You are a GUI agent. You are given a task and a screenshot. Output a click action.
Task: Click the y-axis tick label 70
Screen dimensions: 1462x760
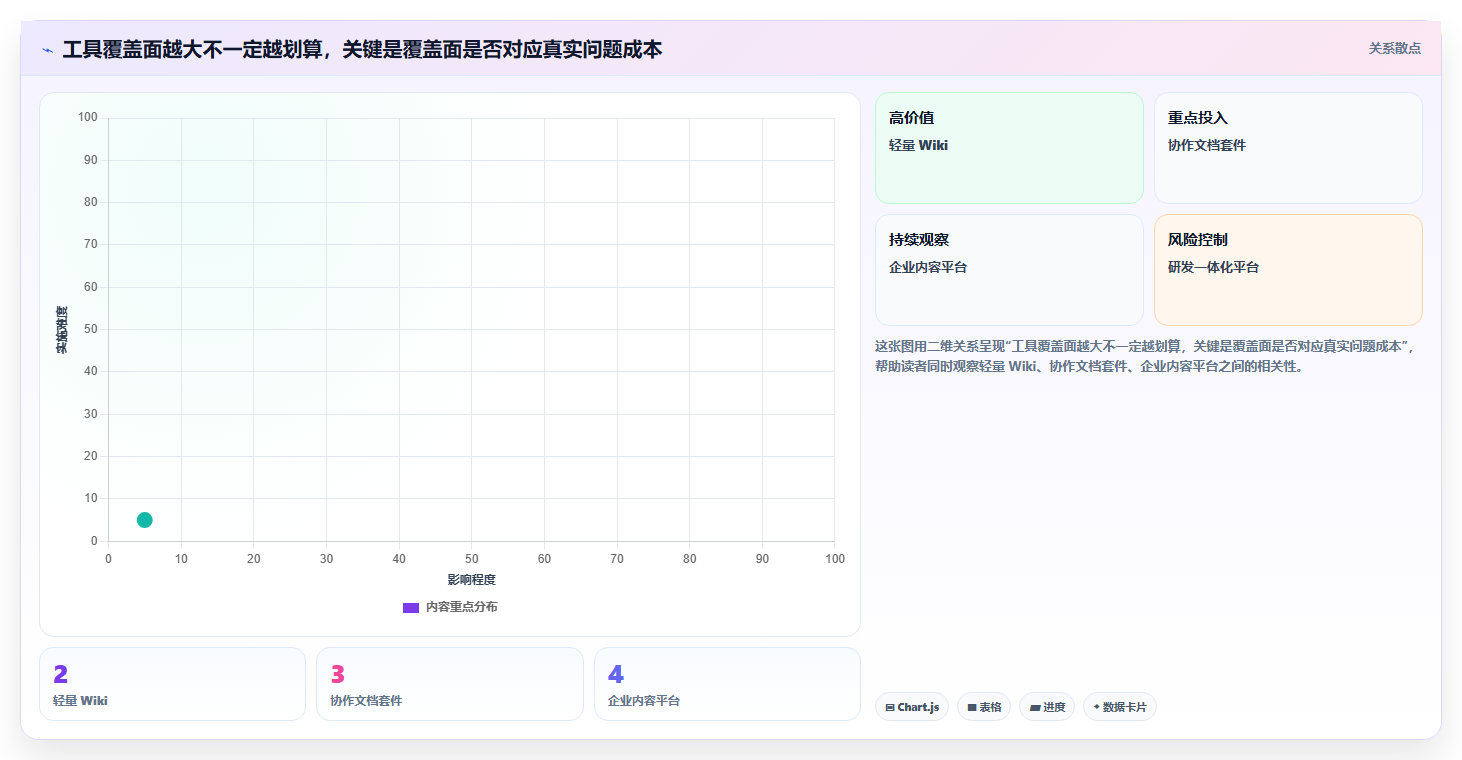click(91, 244)
